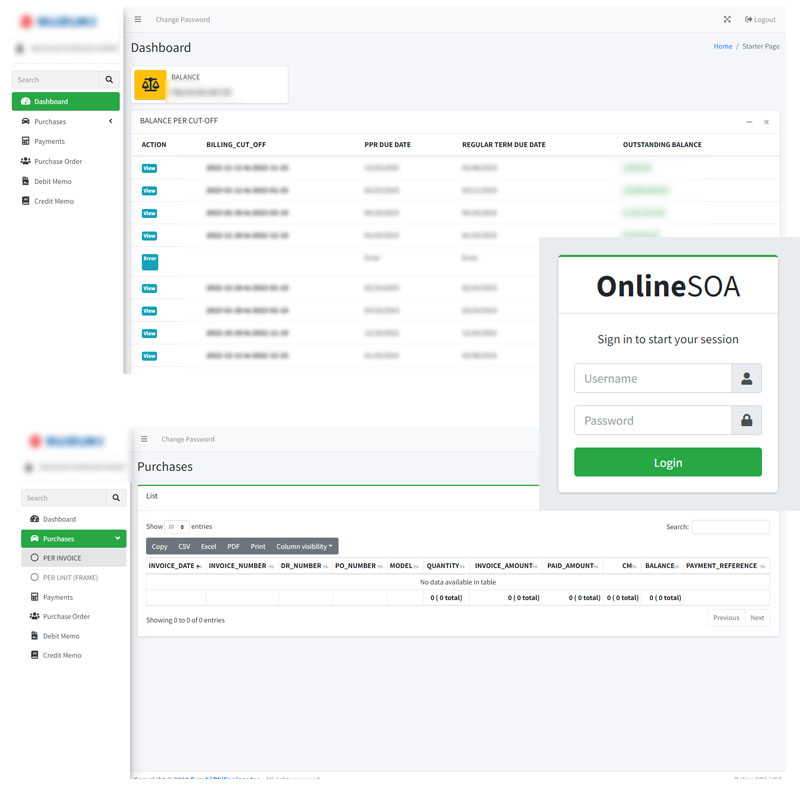800x800 pixels.
Task: Click the search magnifier icon in top sidebar
Action: pyautogui.click(x=110, y=79)
